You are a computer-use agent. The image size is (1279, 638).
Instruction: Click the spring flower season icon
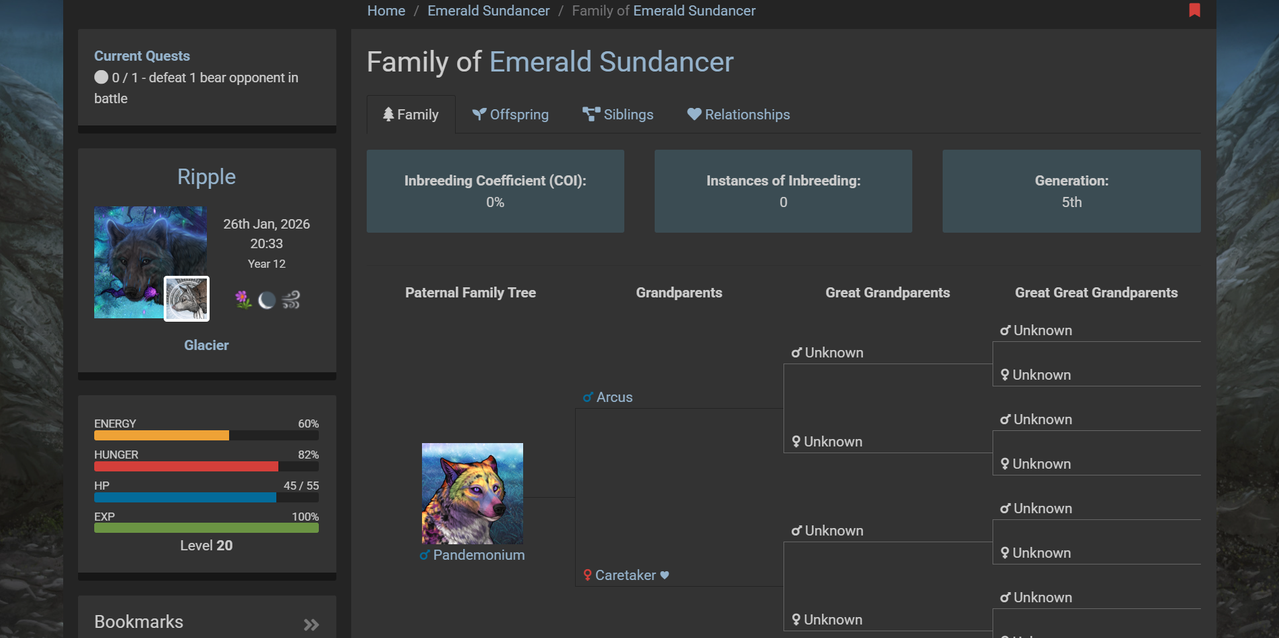(243, 300)
